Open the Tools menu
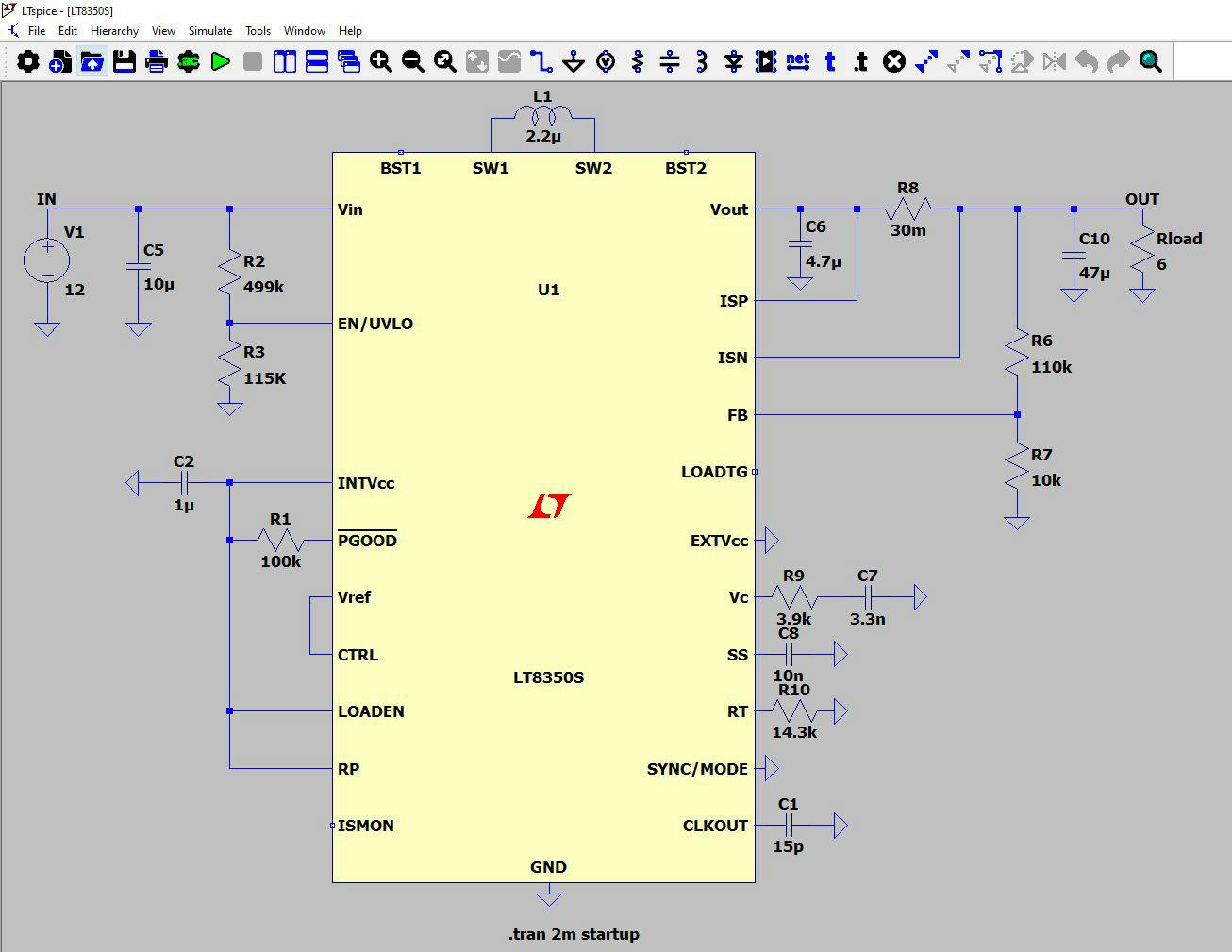 [258, 30]
